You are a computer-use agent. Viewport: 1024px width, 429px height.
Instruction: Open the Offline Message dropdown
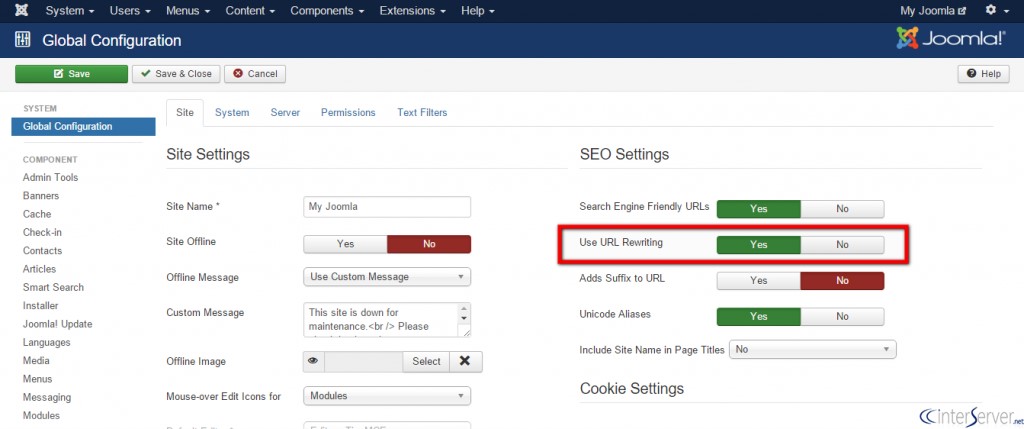(387, 277)
